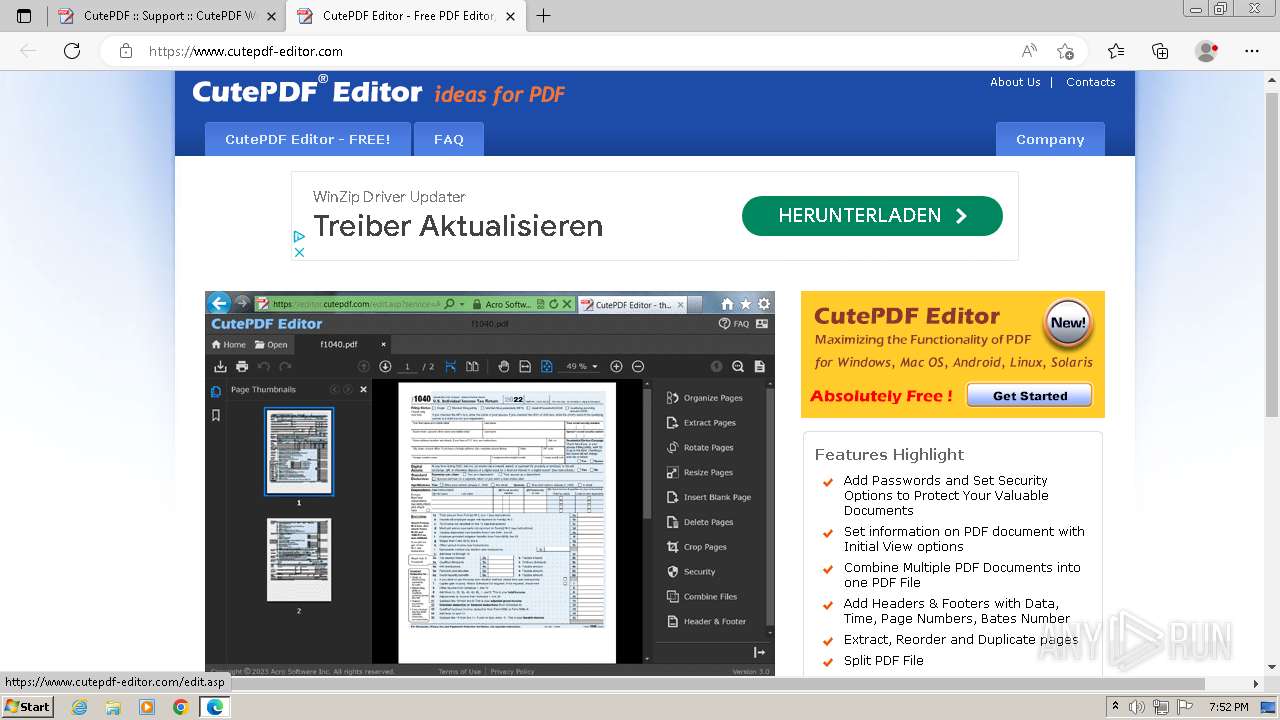Viewport: 1280px width, 720px height.
Task: Click the Treiber Aktualisieren ad text
Action: (458, 226)
